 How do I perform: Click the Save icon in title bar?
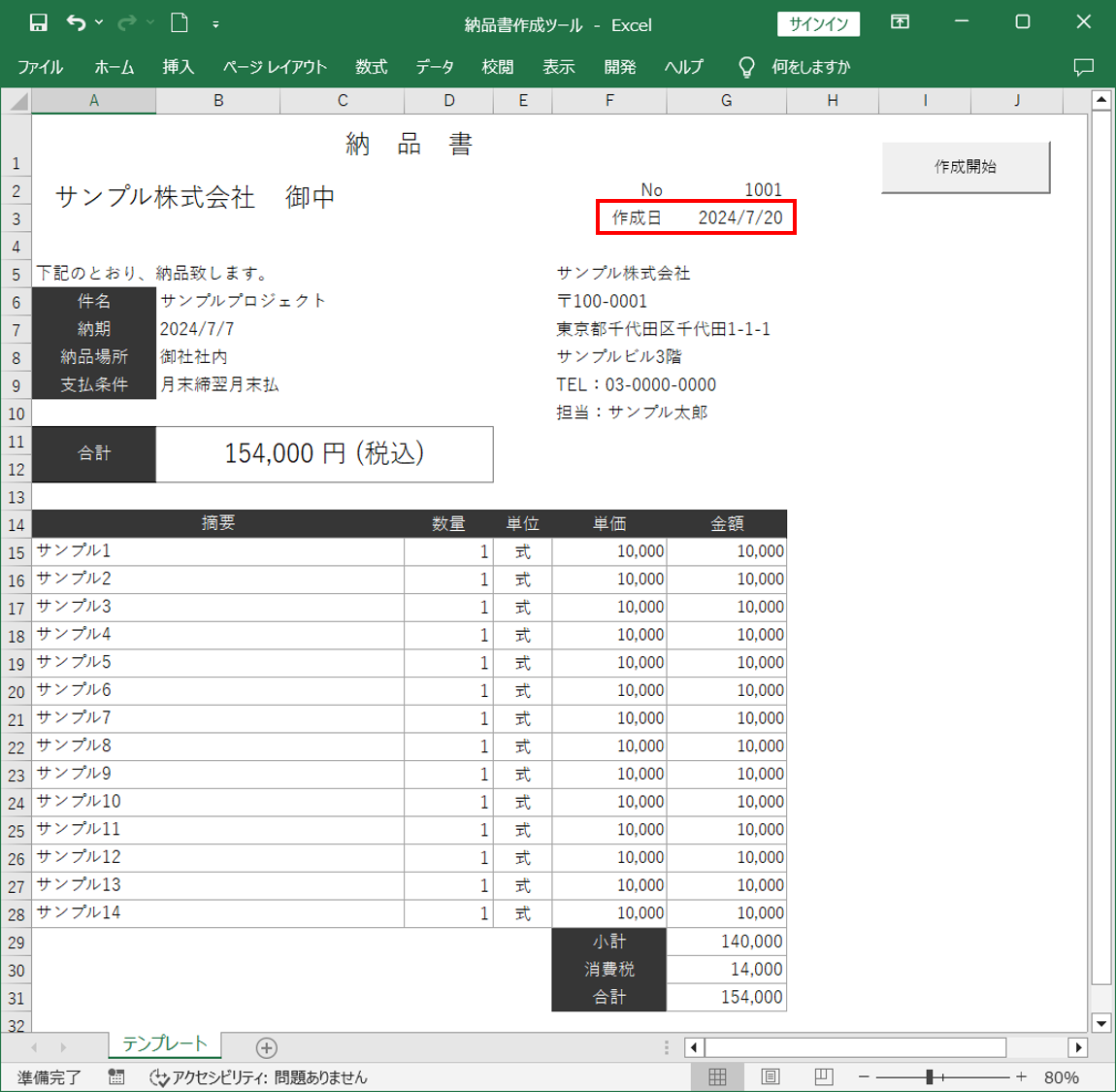point(38,22)
